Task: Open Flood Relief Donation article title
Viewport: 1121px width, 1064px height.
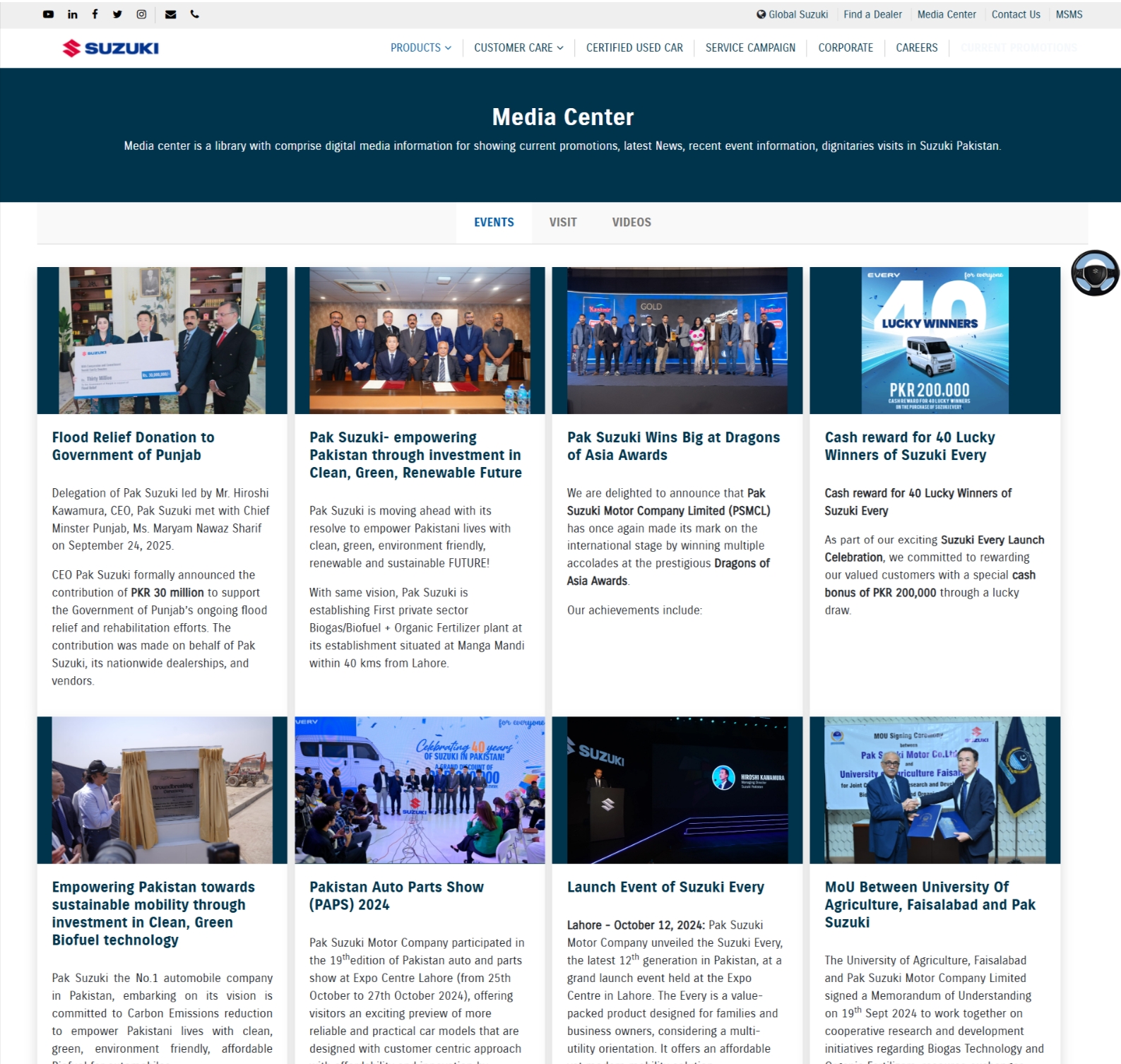Action: (x=133, y=446)
